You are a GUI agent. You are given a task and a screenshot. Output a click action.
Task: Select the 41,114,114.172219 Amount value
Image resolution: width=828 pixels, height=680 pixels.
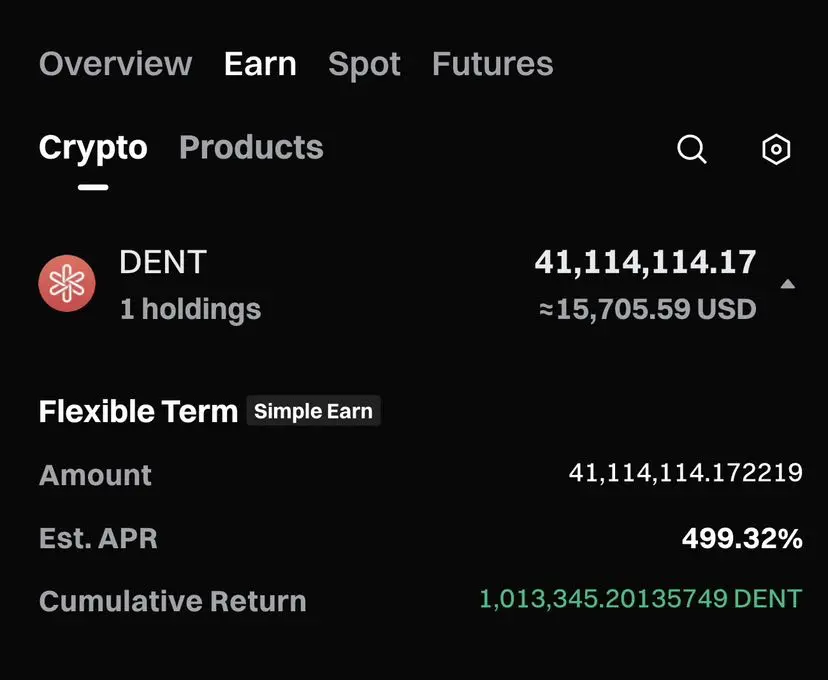685,472
